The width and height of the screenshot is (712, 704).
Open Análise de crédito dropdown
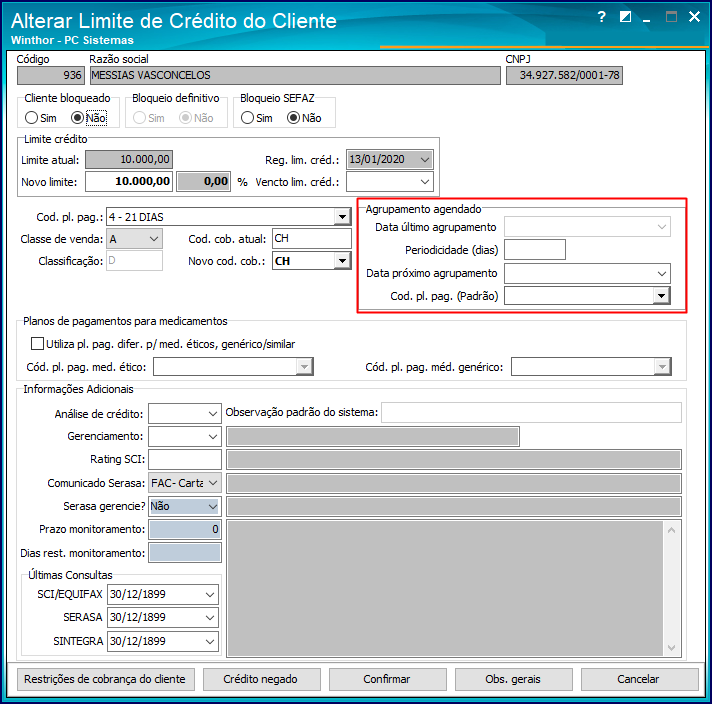tap(212, 414)
